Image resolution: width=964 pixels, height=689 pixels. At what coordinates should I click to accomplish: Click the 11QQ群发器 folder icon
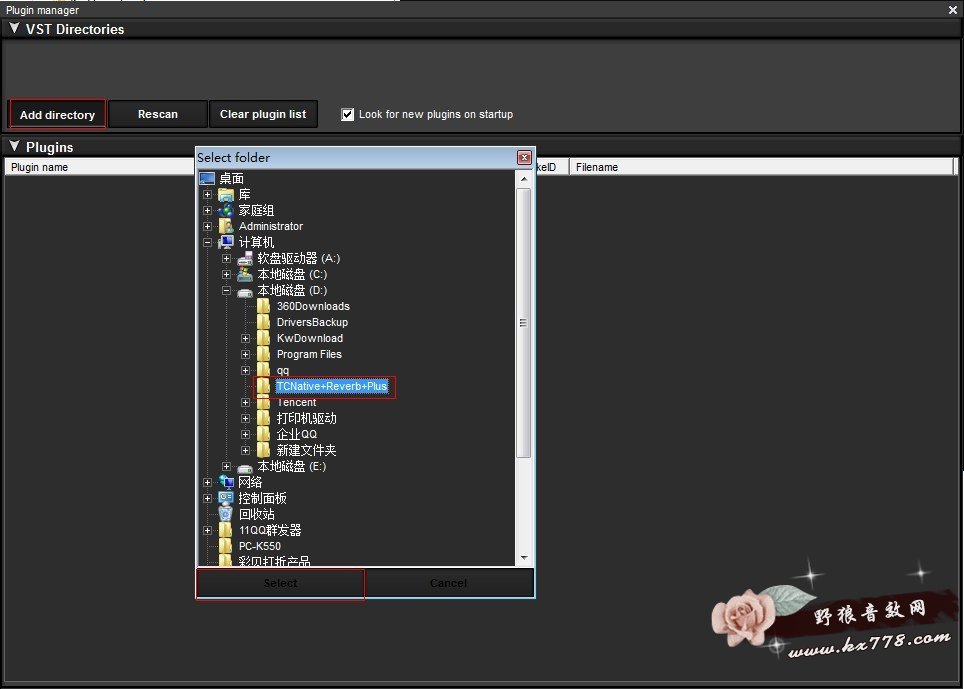point(226,530)
